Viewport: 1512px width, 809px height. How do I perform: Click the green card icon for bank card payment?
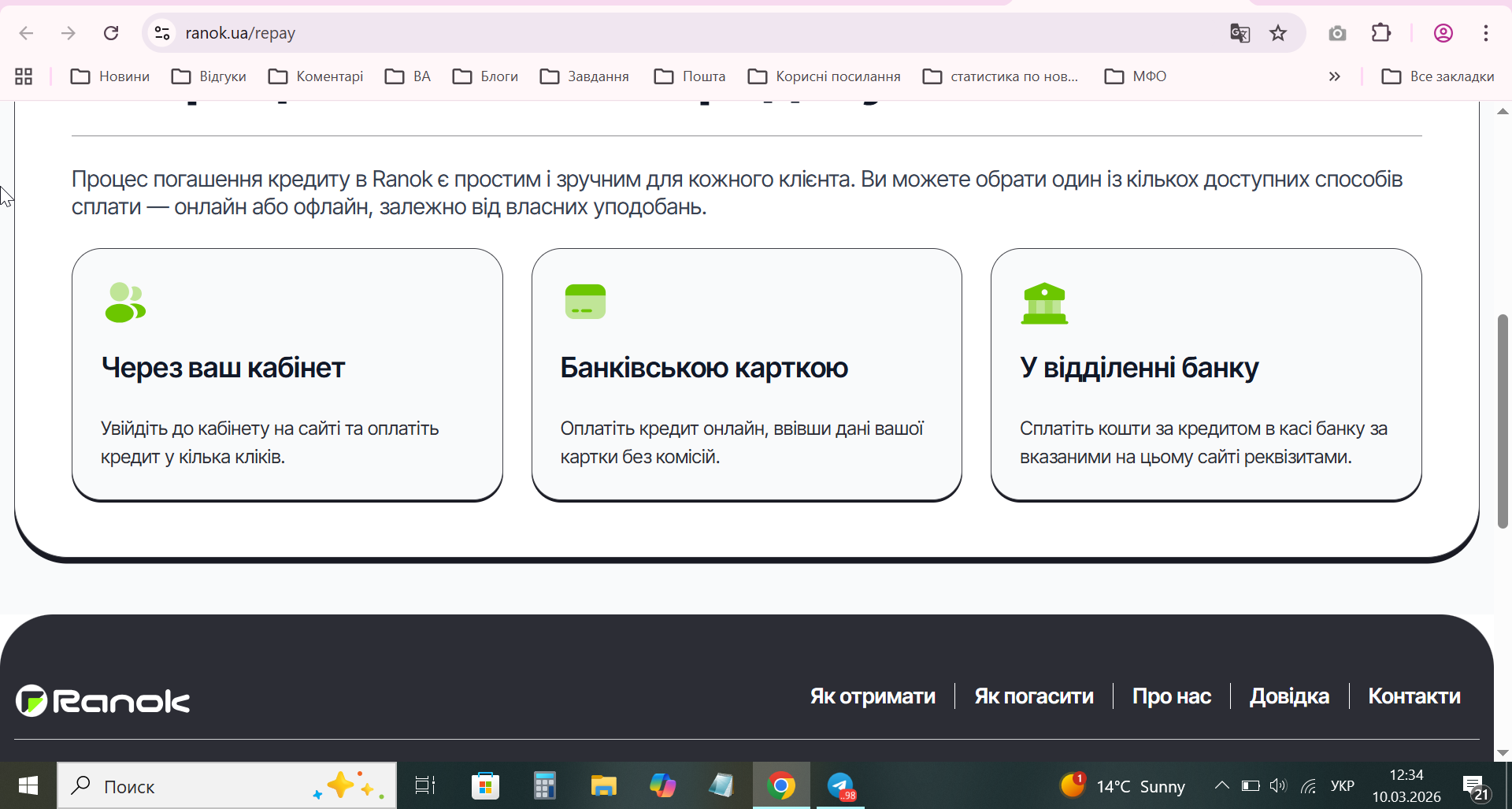585,302
